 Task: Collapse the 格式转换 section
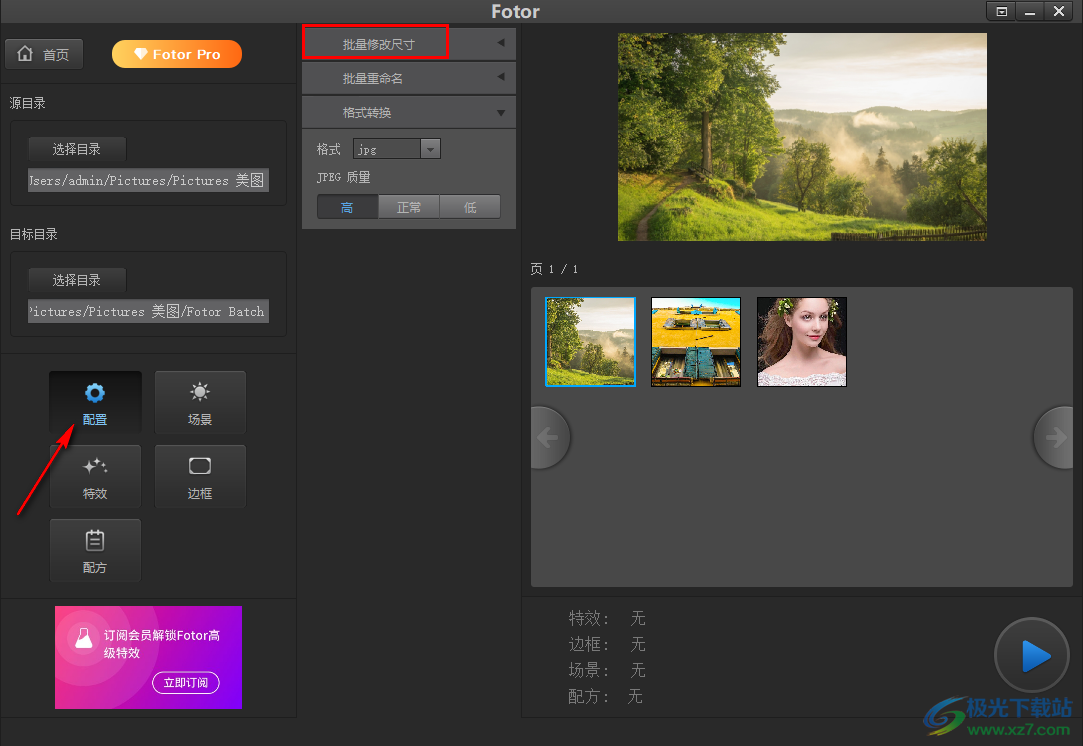click(x=409, y=112)
